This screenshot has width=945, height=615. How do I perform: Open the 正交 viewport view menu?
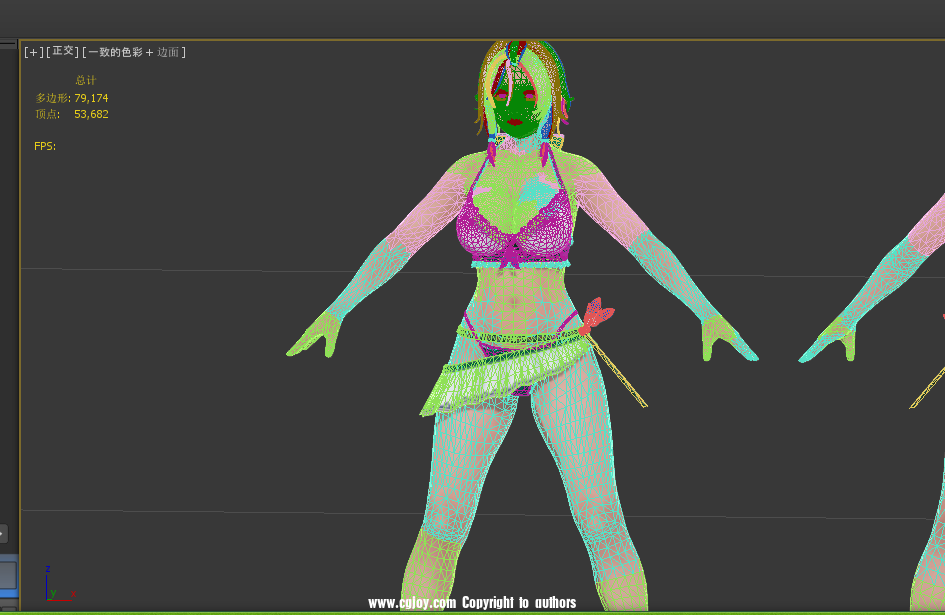[62, 52]
